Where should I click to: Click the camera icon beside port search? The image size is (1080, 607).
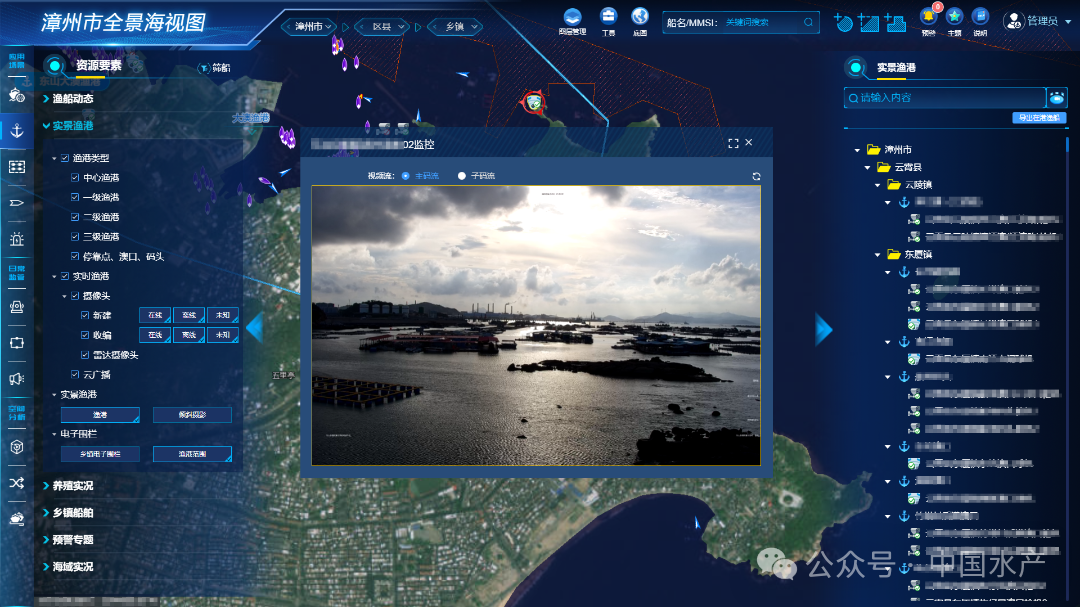tap(1057, 98)
